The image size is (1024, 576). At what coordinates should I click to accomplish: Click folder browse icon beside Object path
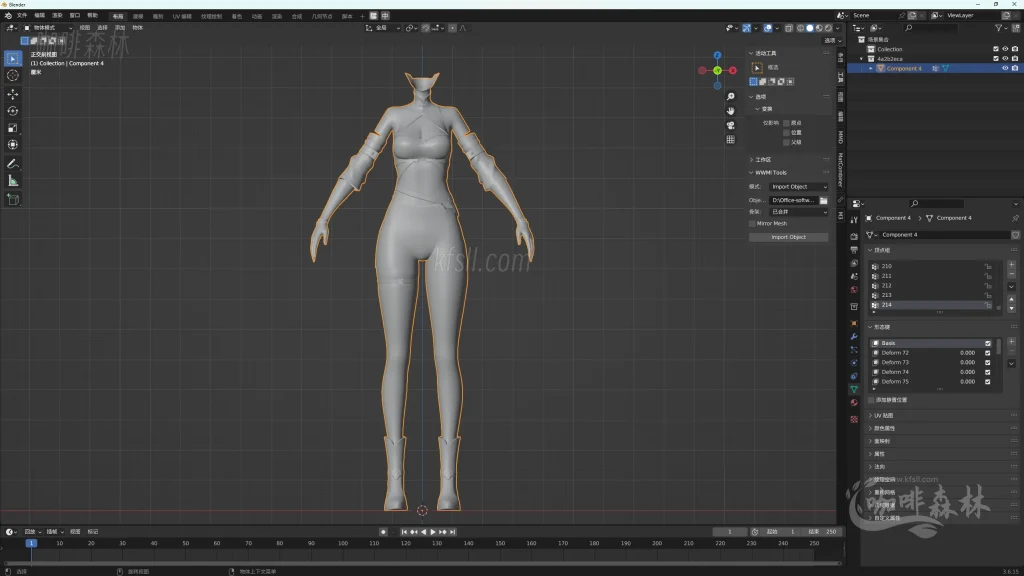[x=824, y=200]
